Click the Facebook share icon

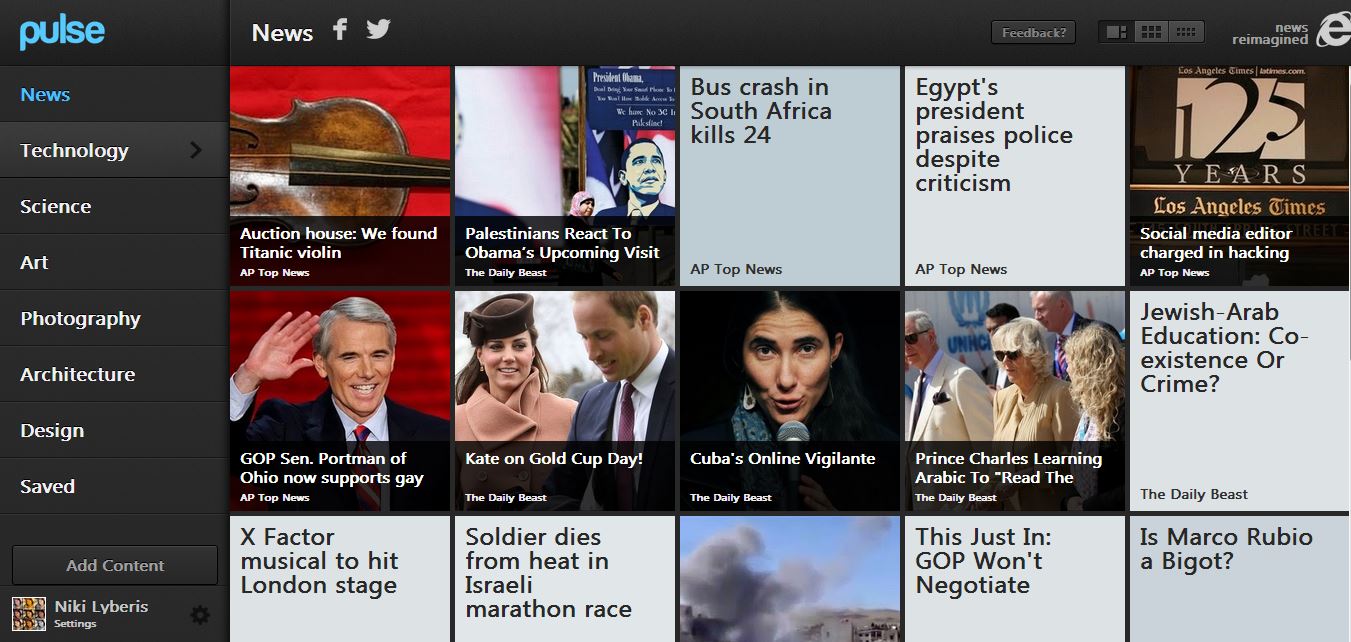click(x=340, y=30)
